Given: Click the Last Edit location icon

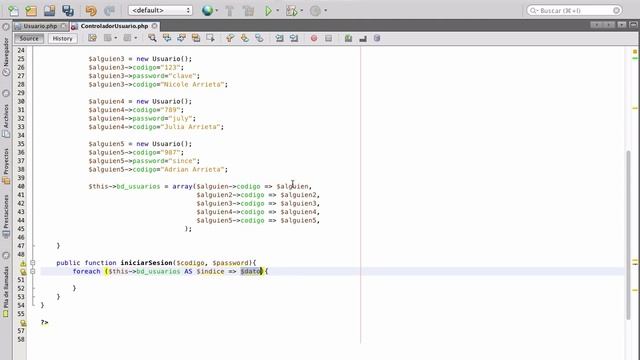Looking at the screenshot, I should point(93,38).
